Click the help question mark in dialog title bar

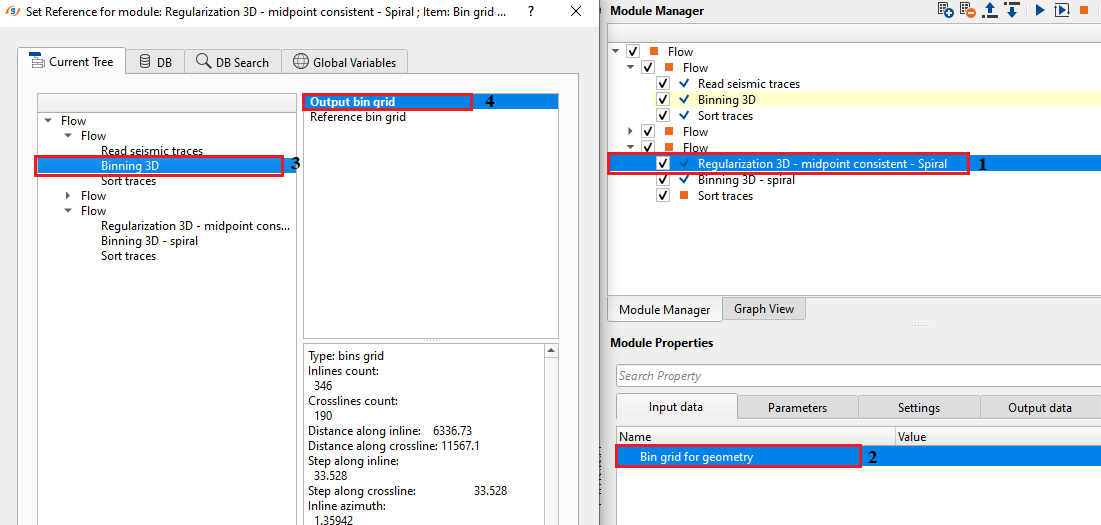click(x=531, y=11)
